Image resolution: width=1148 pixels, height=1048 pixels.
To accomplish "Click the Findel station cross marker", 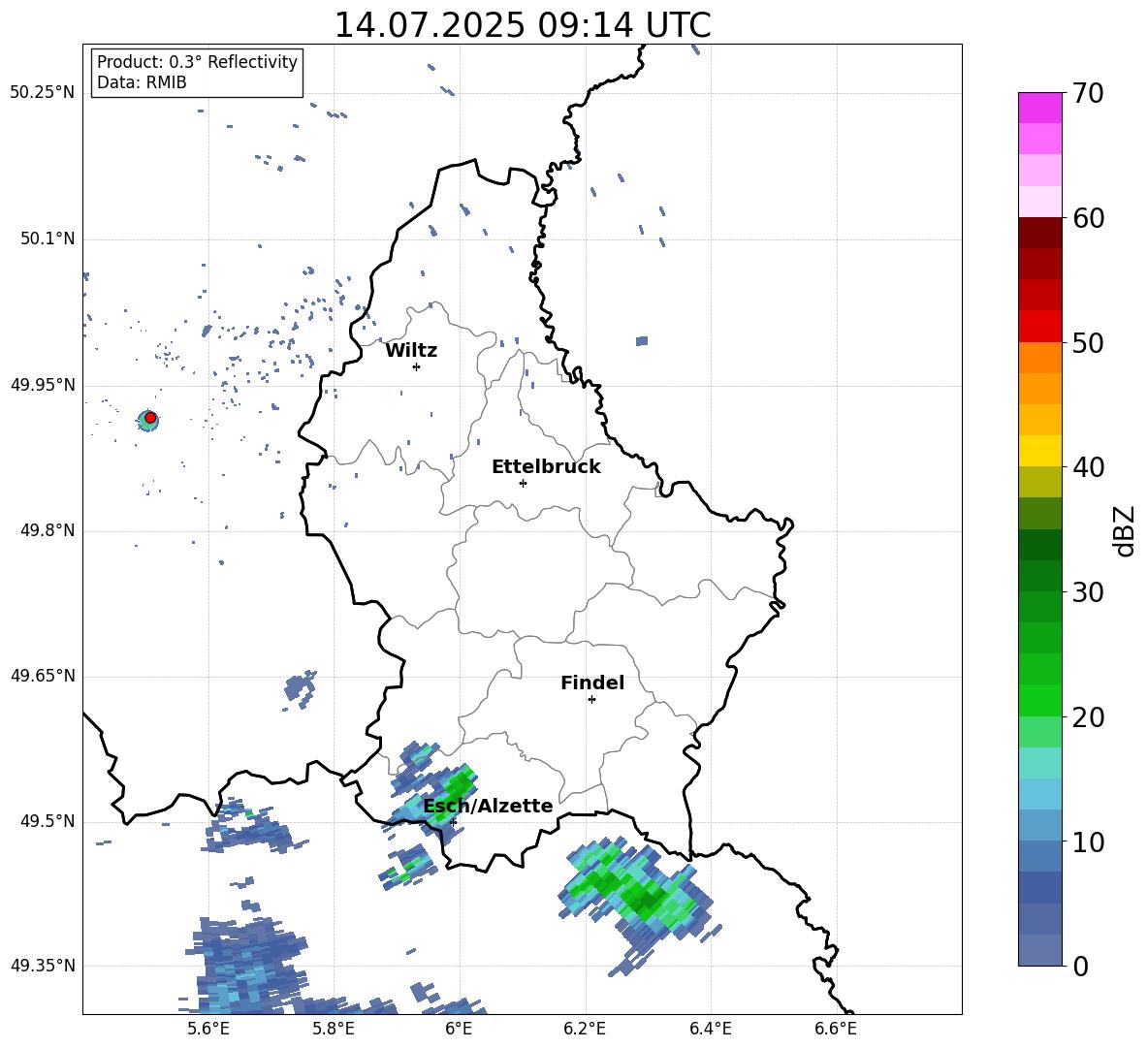I will [591, 700].
